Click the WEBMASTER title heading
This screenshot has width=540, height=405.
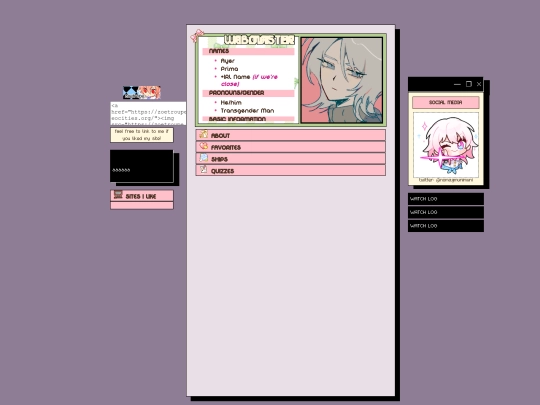click(x=259, y=40)
